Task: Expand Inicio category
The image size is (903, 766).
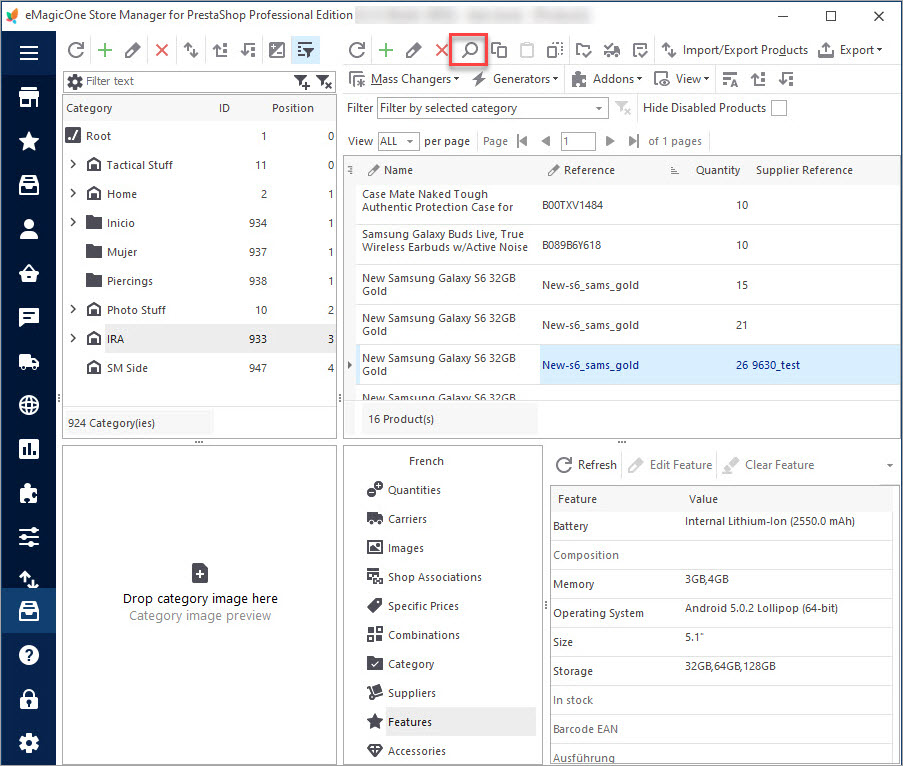Action: pyautogui.click(x=73, y=222)
